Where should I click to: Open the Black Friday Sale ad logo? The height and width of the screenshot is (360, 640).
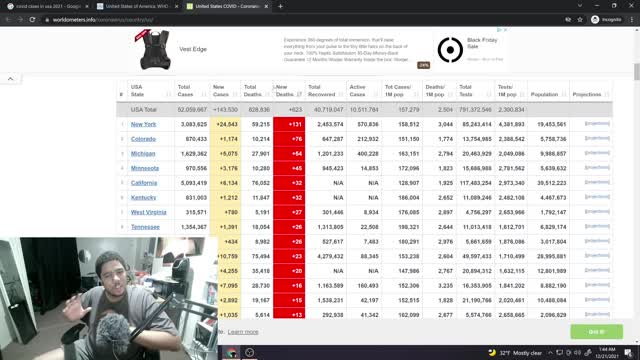click(450, 50)
